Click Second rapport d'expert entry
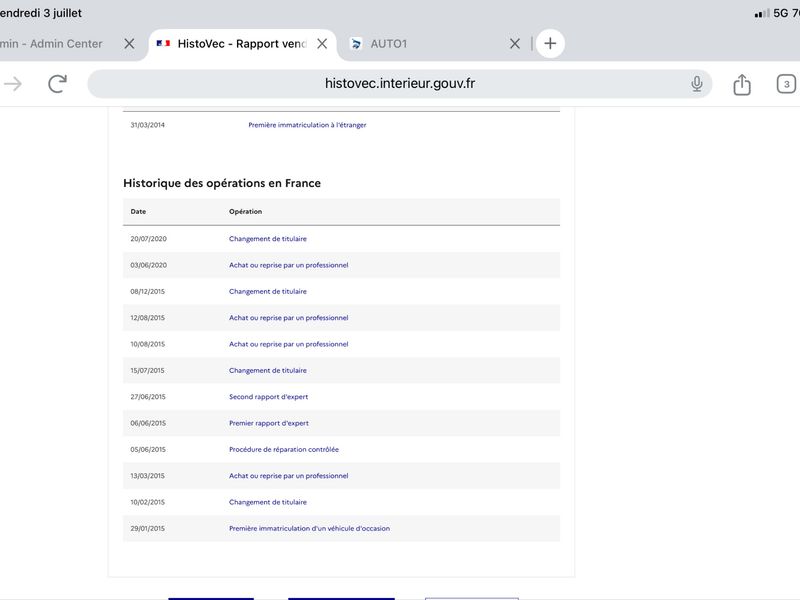This screenshot has width=800, height=600. point(268,397)
